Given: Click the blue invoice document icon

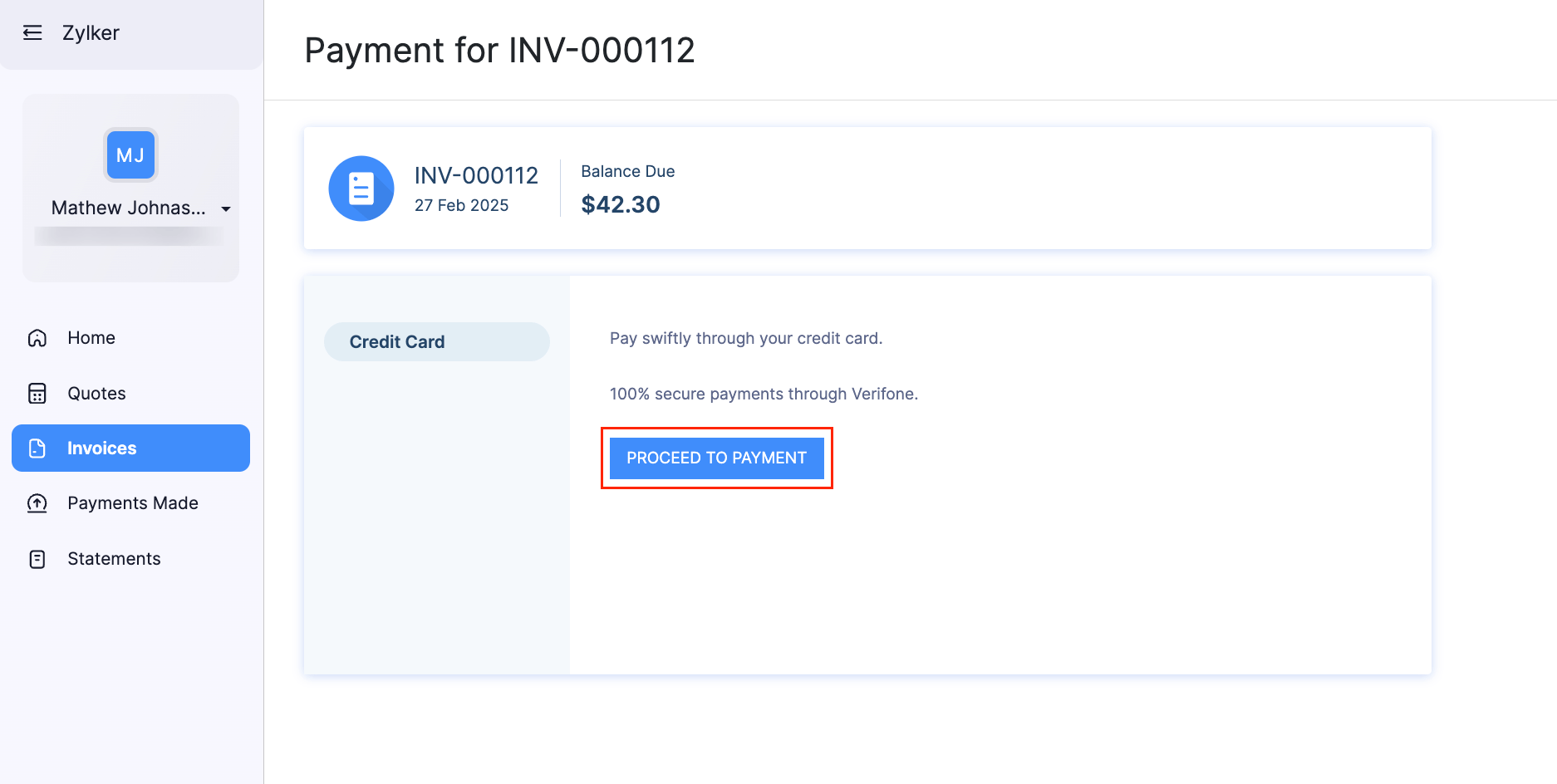Looking at the screenshot, I should coord(361,189).
